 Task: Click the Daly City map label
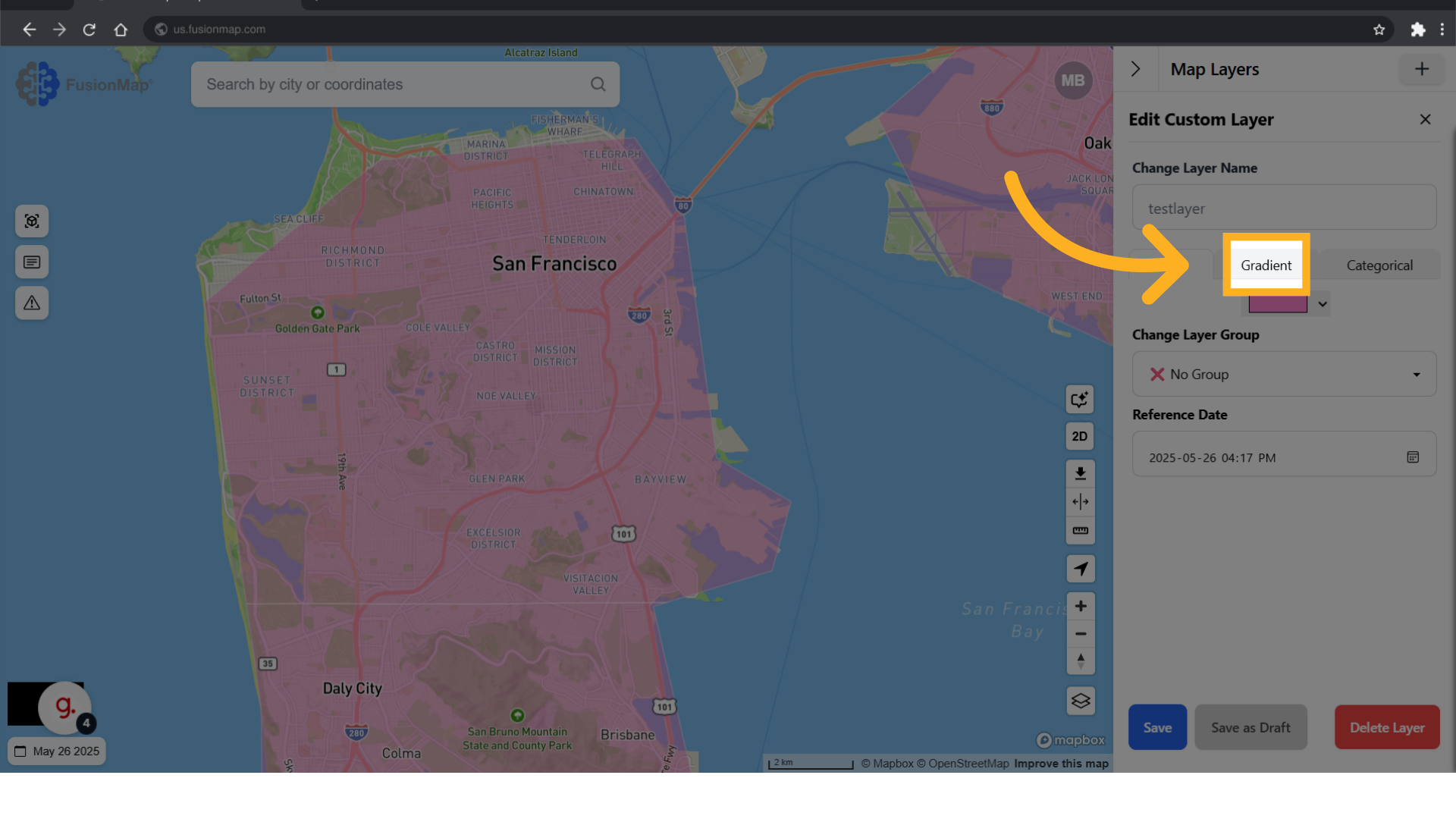click(x=352, y=689)
